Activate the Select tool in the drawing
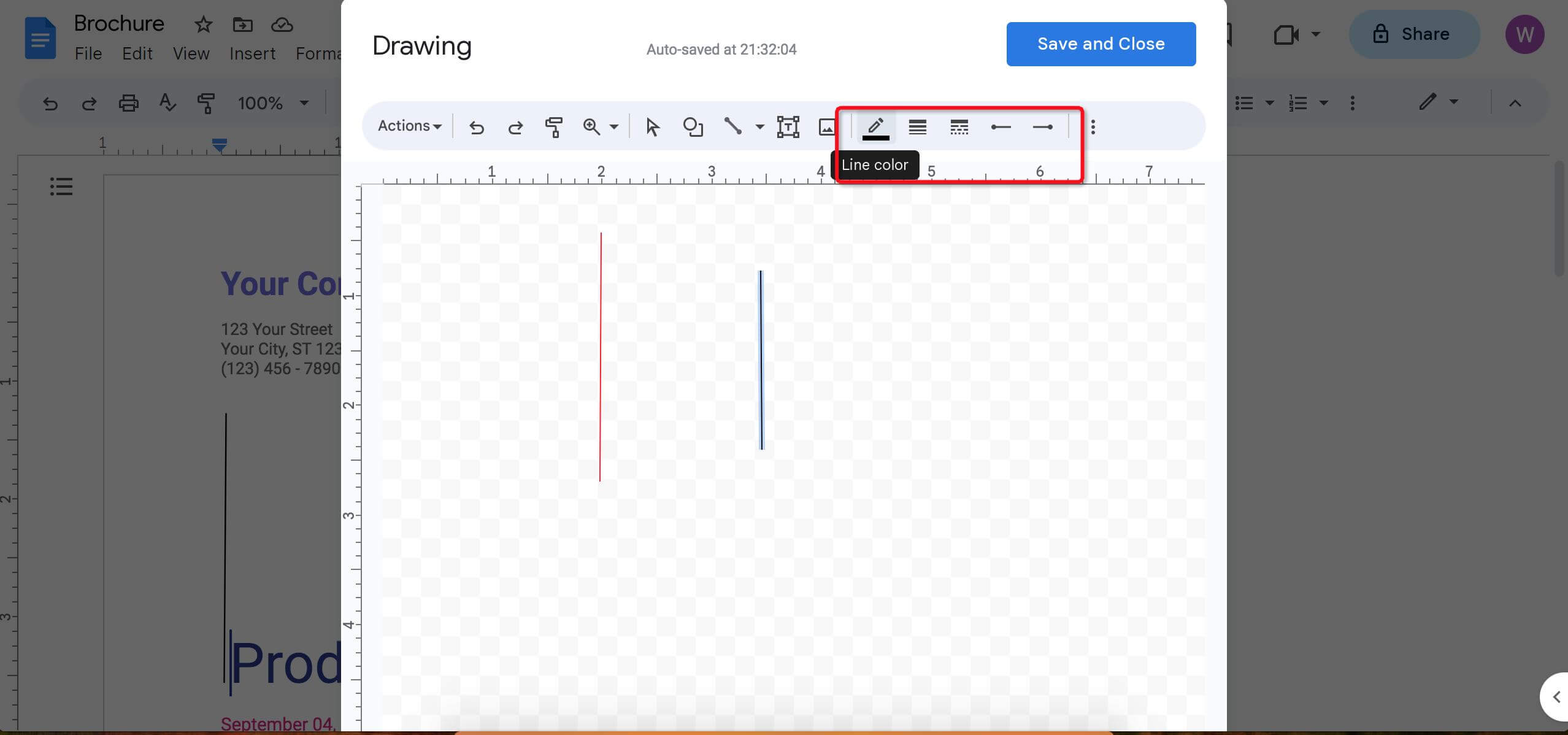 pos(651,127)
